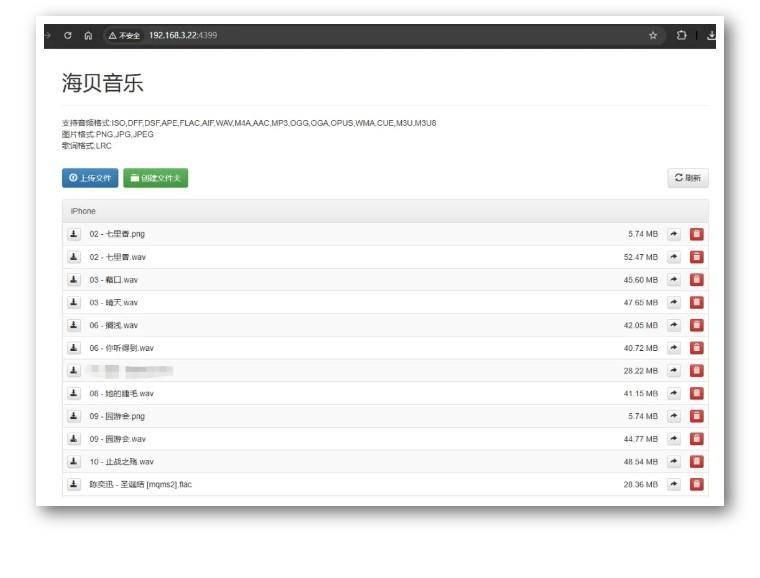
Task: Click the 刷新 refresh button
Action: click(688, 178)
